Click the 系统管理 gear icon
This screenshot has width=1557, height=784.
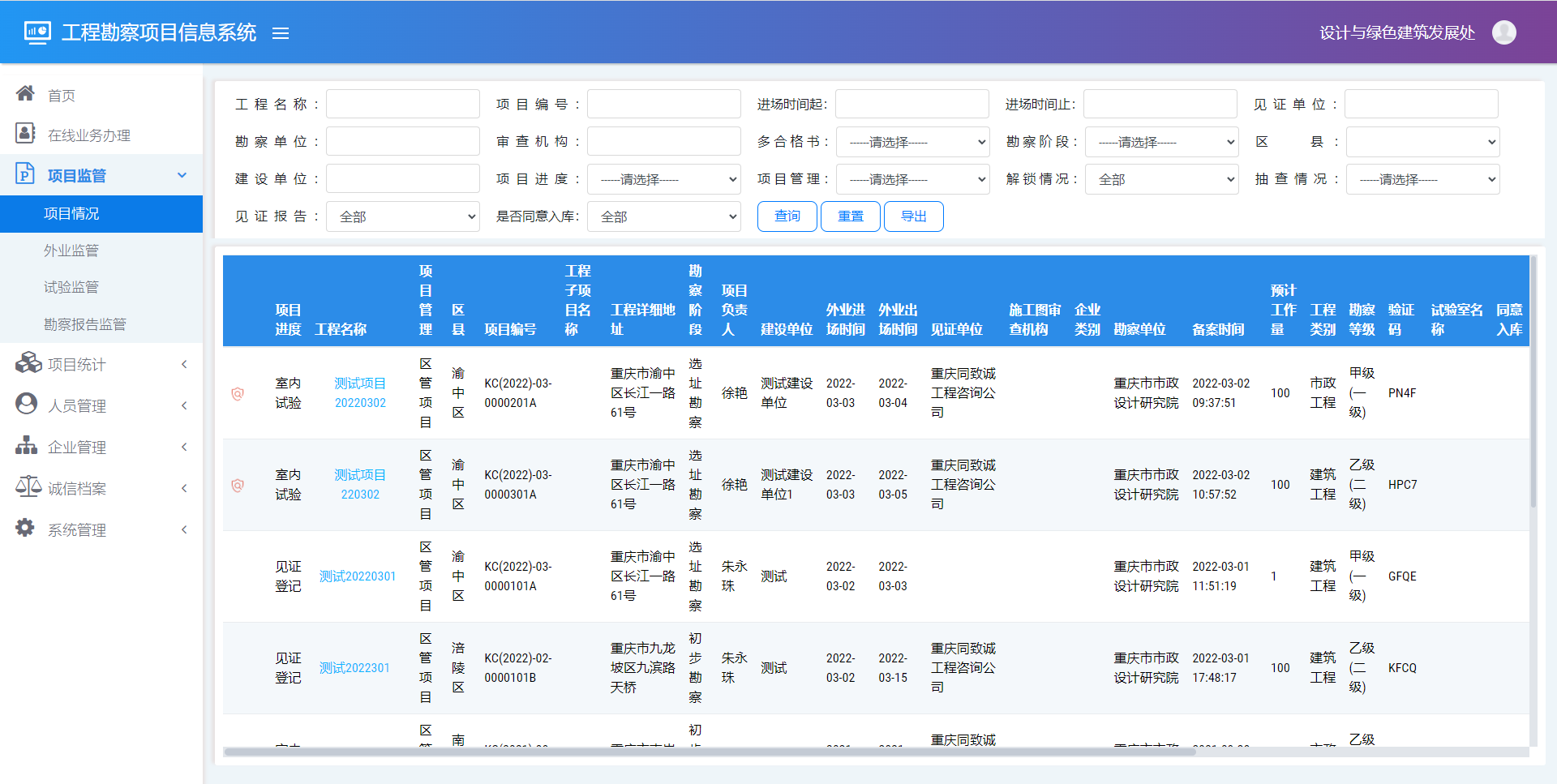coord(26,529)
